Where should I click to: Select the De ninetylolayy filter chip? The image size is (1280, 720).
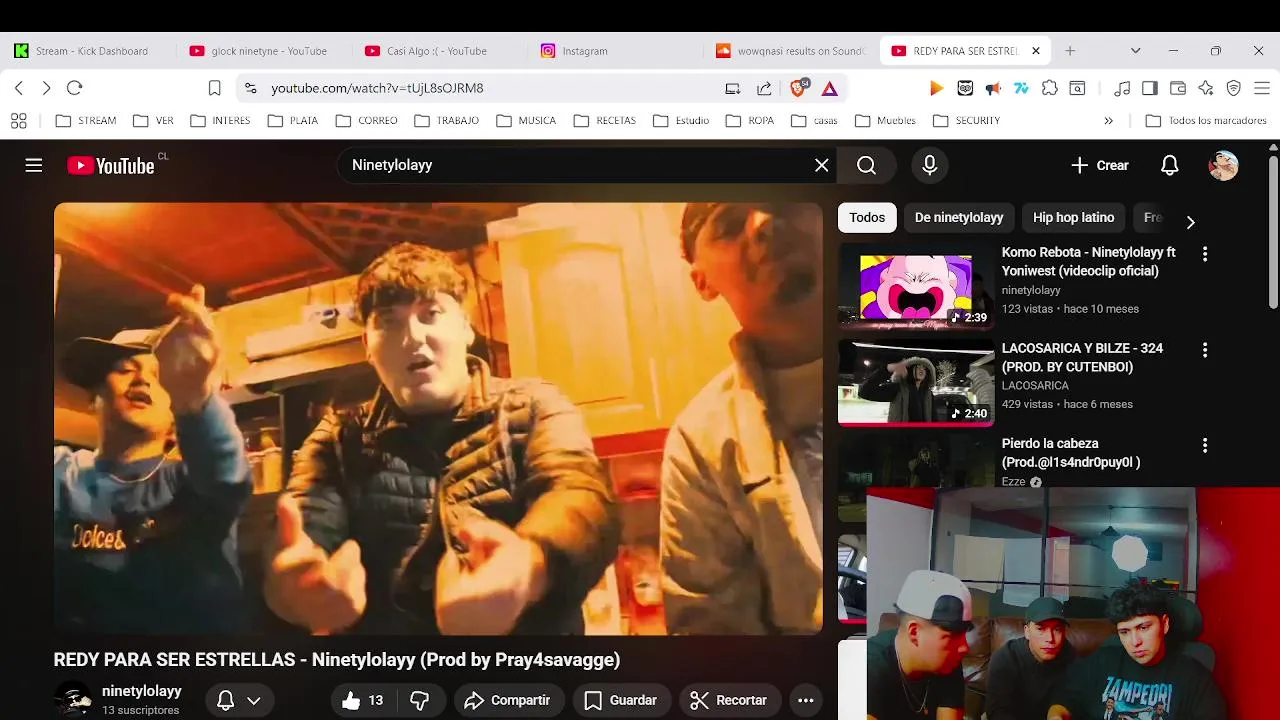click(959, 217)
